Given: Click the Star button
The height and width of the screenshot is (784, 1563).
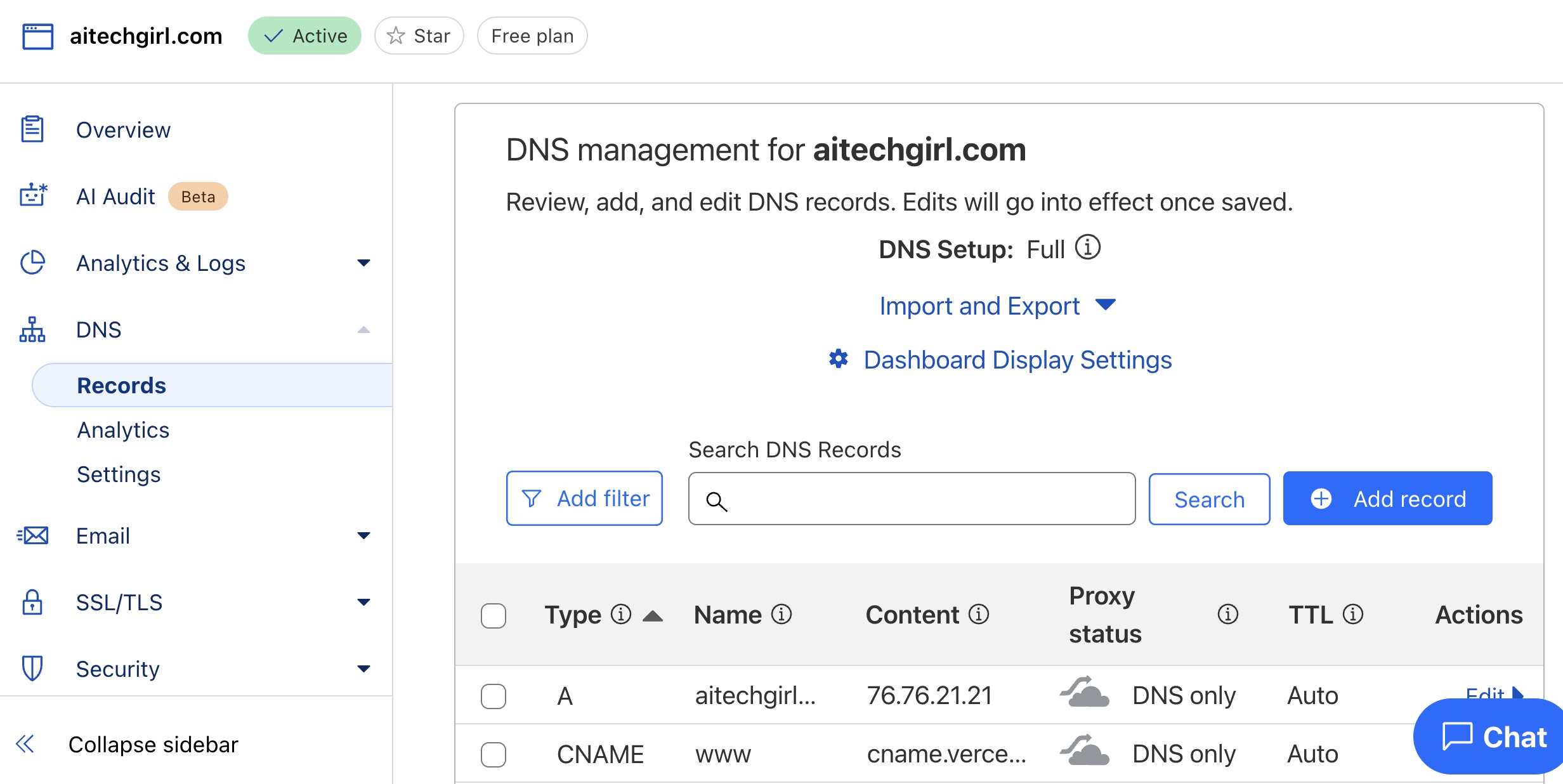Looking at the screenshot, I should coord(419,36).
